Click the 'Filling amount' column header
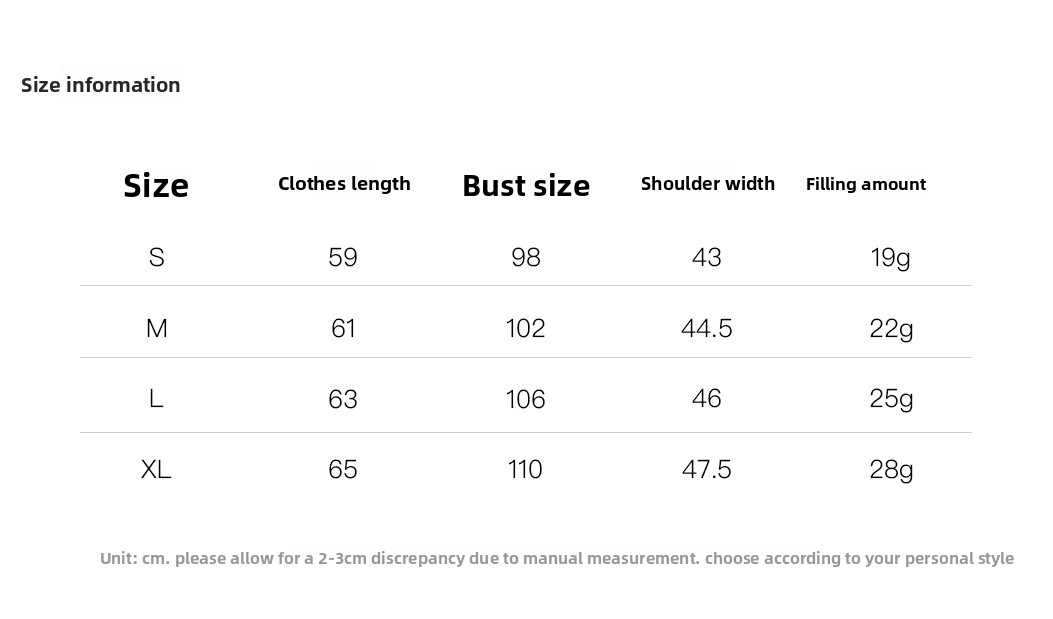The height and width of the screenshot is (619, 1053). coord(866,184)
